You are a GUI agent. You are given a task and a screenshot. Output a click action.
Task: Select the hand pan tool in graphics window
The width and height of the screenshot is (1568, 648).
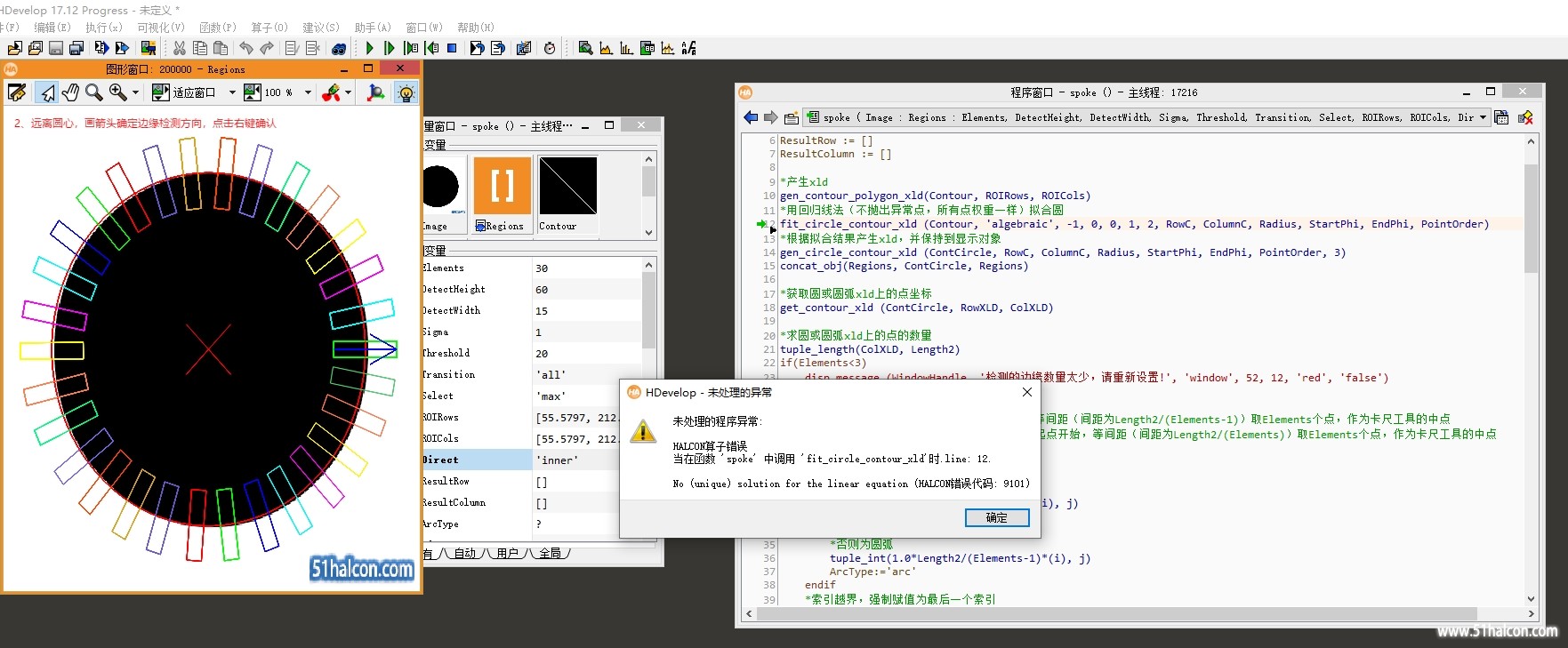coord(70,92)
